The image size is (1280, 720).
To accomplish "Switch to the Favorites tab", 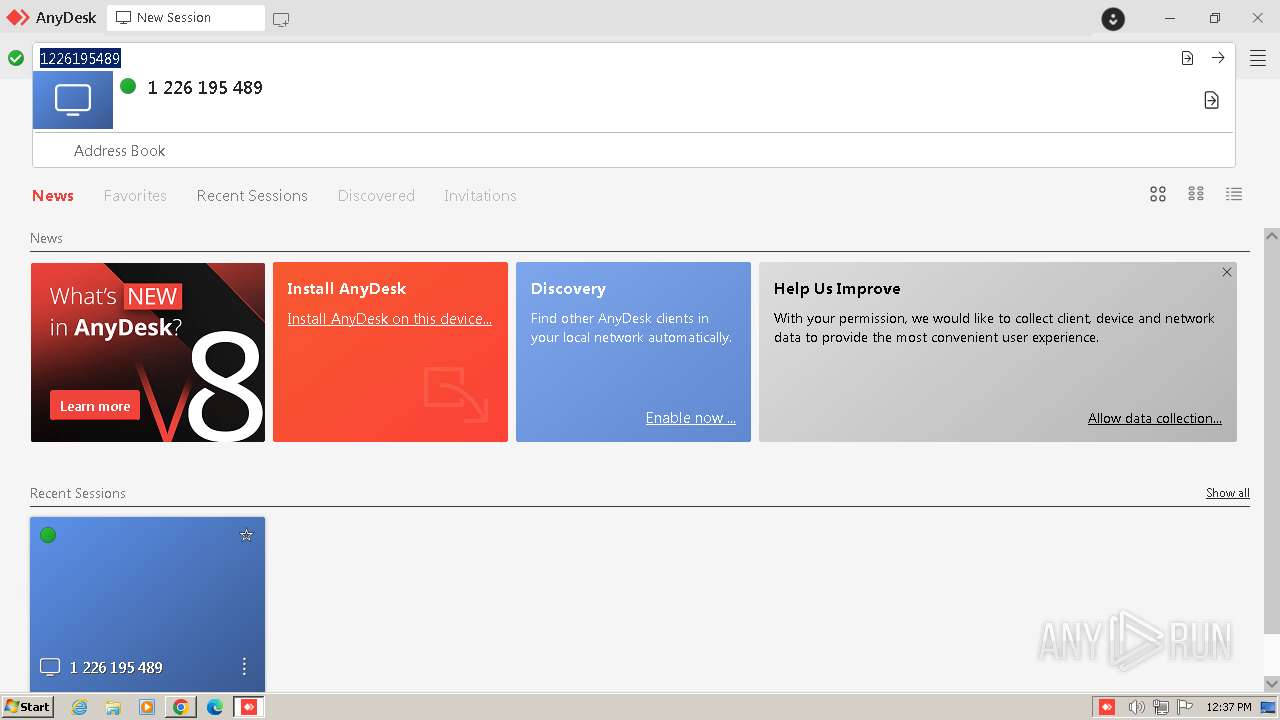I will point(135,196).
